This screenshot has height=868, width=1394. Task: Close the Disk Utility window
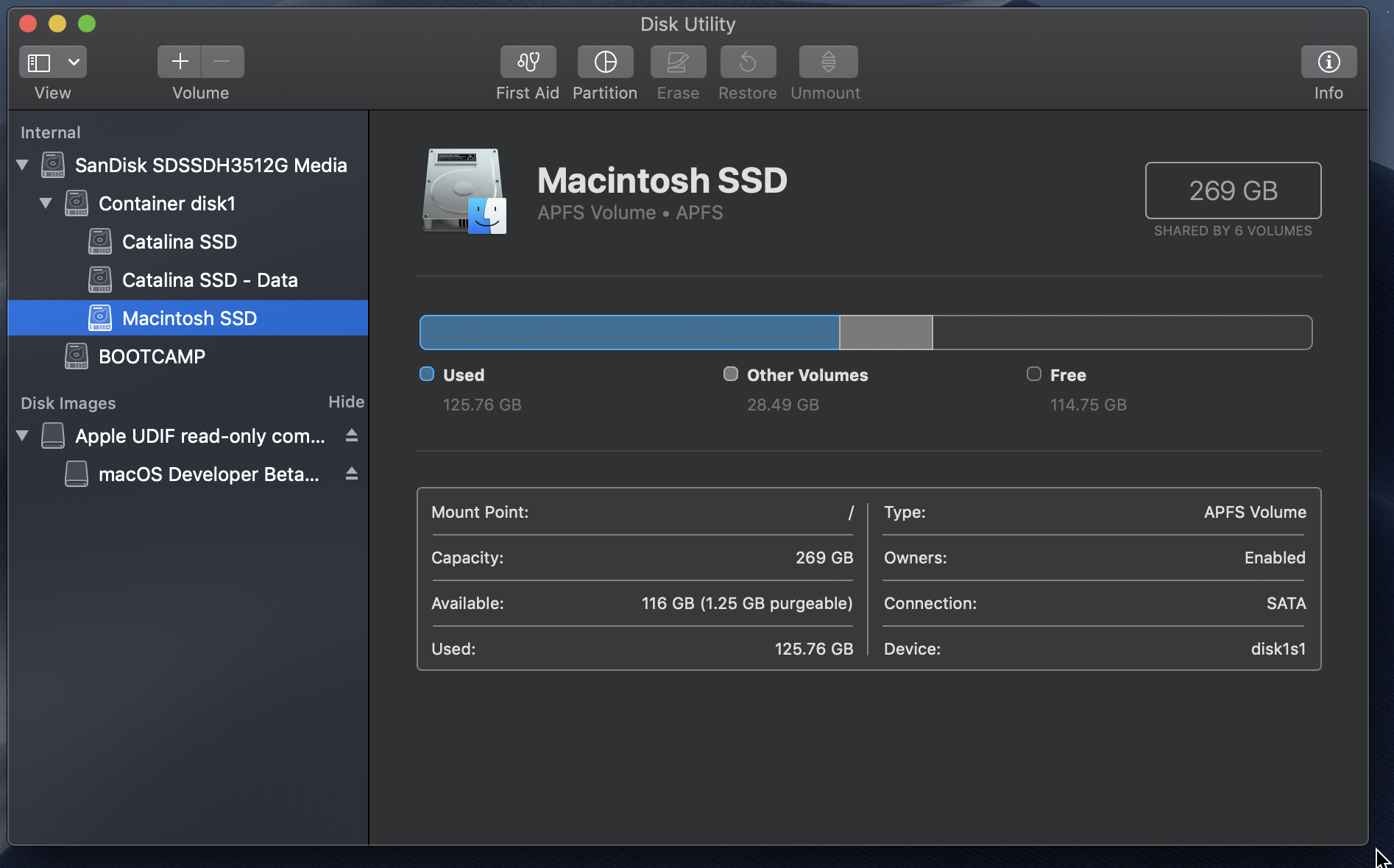28,24
